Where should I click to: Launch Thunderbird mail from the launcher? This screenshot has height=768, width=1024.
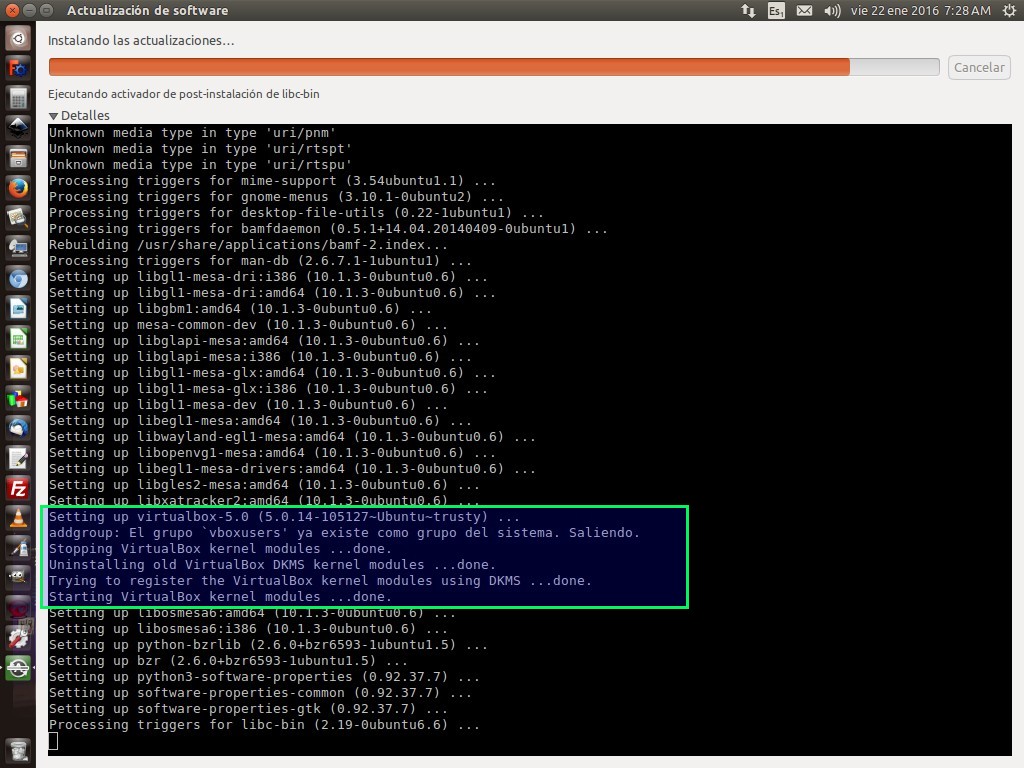tap(18, 428)
